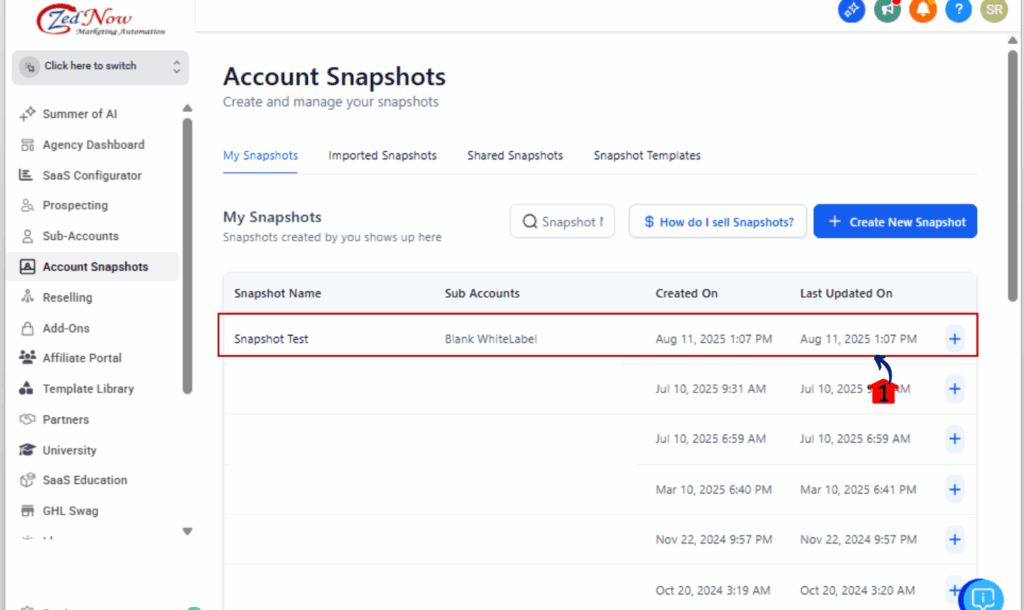Go to Prospecting in the sidebar
1024x610 pixels.
75,205
